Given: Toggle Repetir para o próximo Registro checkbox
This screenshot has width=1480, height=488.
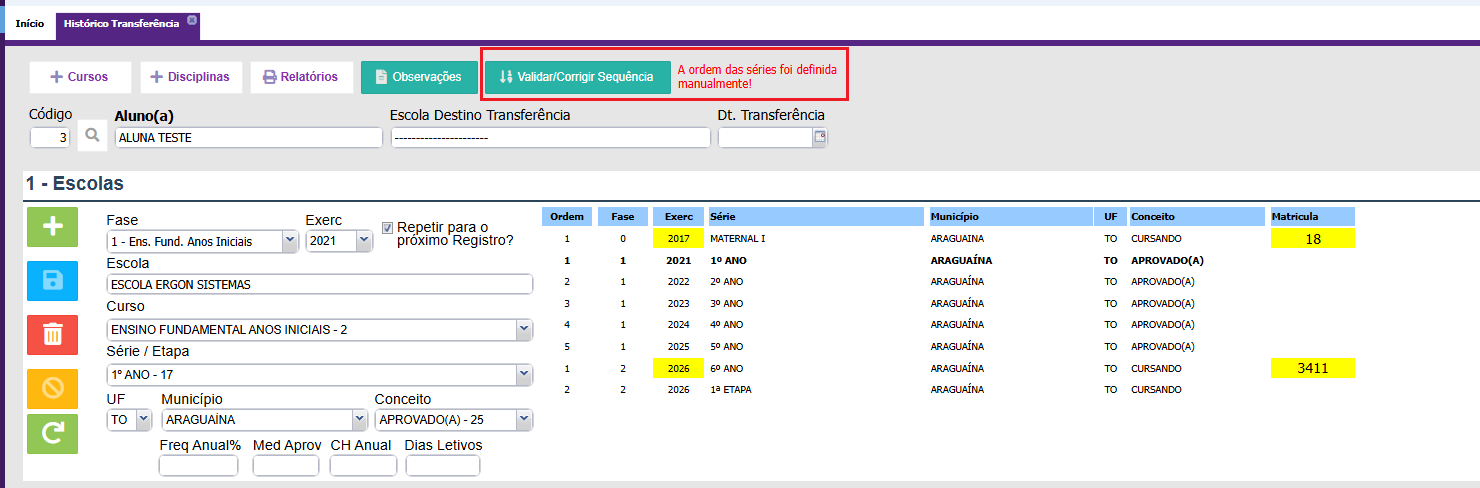Looking at the screenshot, I should [388, 227].
